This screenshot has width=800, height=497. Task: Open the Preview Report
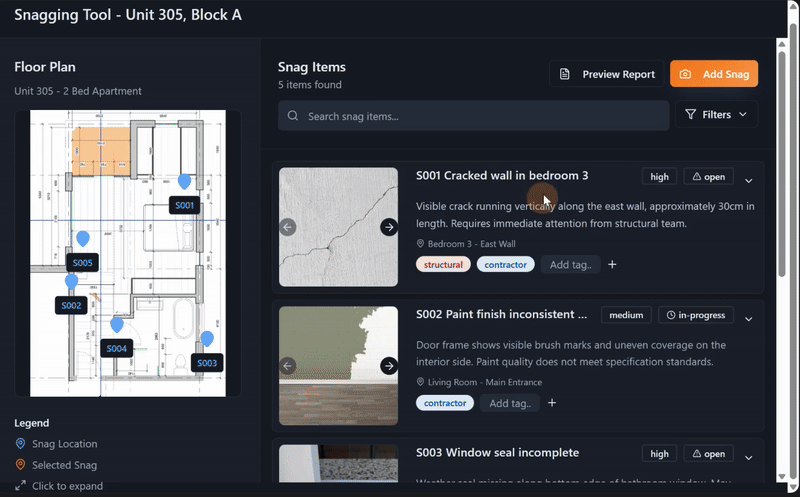pos(607,74)
